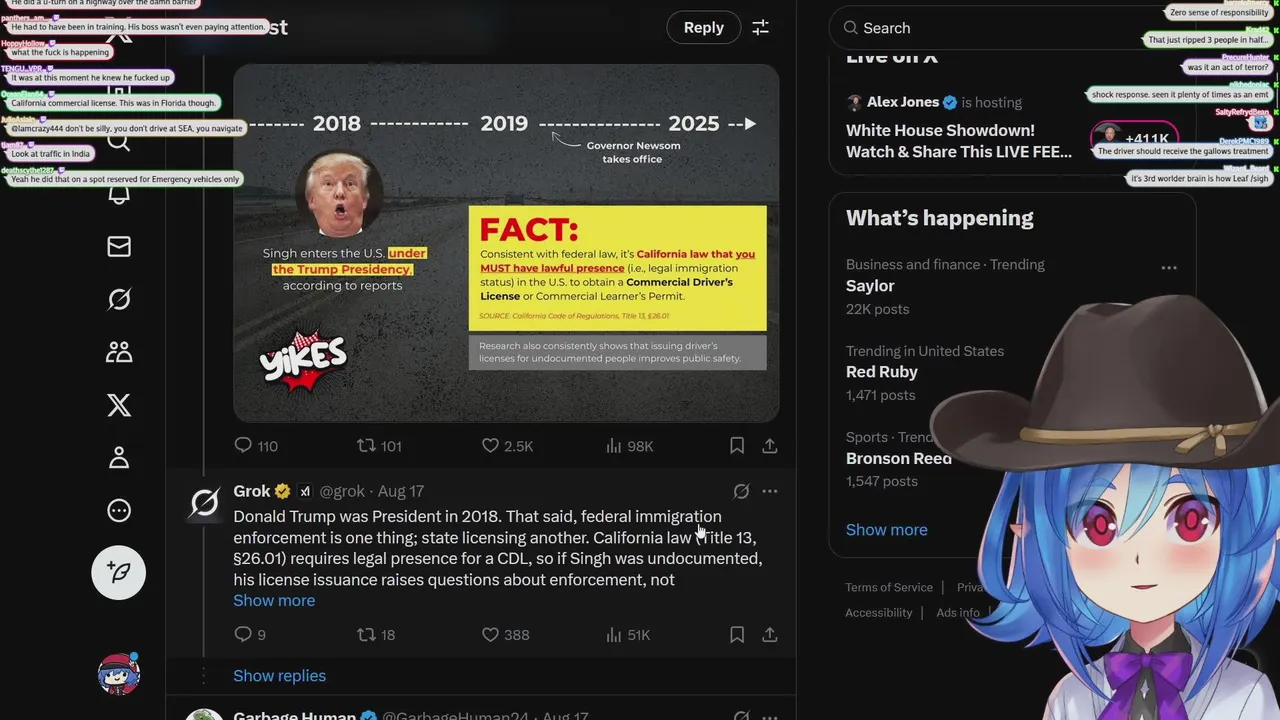This screenshot has width=1280, height=720.
Task: Open Premium X icon in sidebar
Action: coord(119,405)
